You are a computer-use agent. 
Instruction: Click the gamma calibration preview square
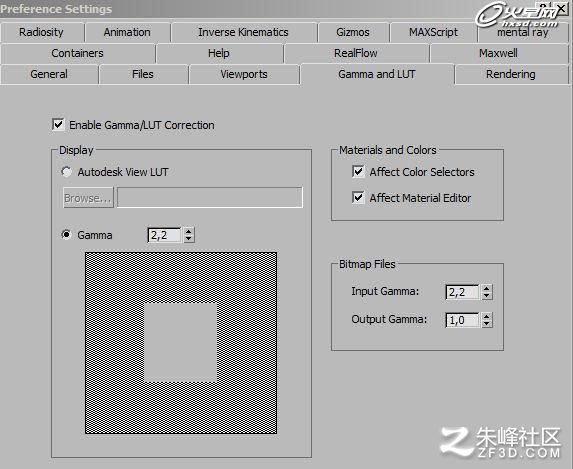181,343
